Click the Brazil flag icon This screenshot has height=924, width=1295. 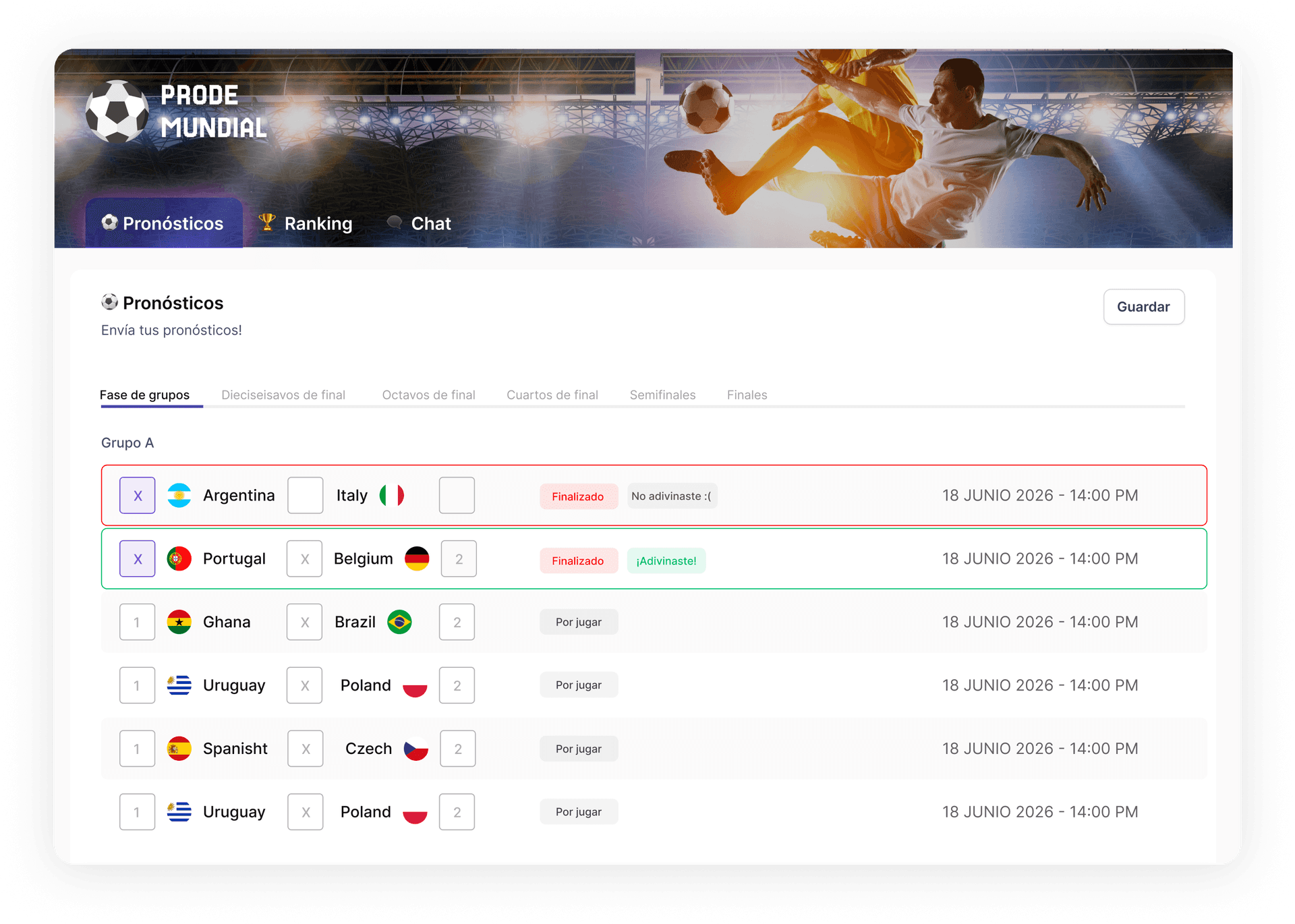pyautogui.click(x=400, y=621)
